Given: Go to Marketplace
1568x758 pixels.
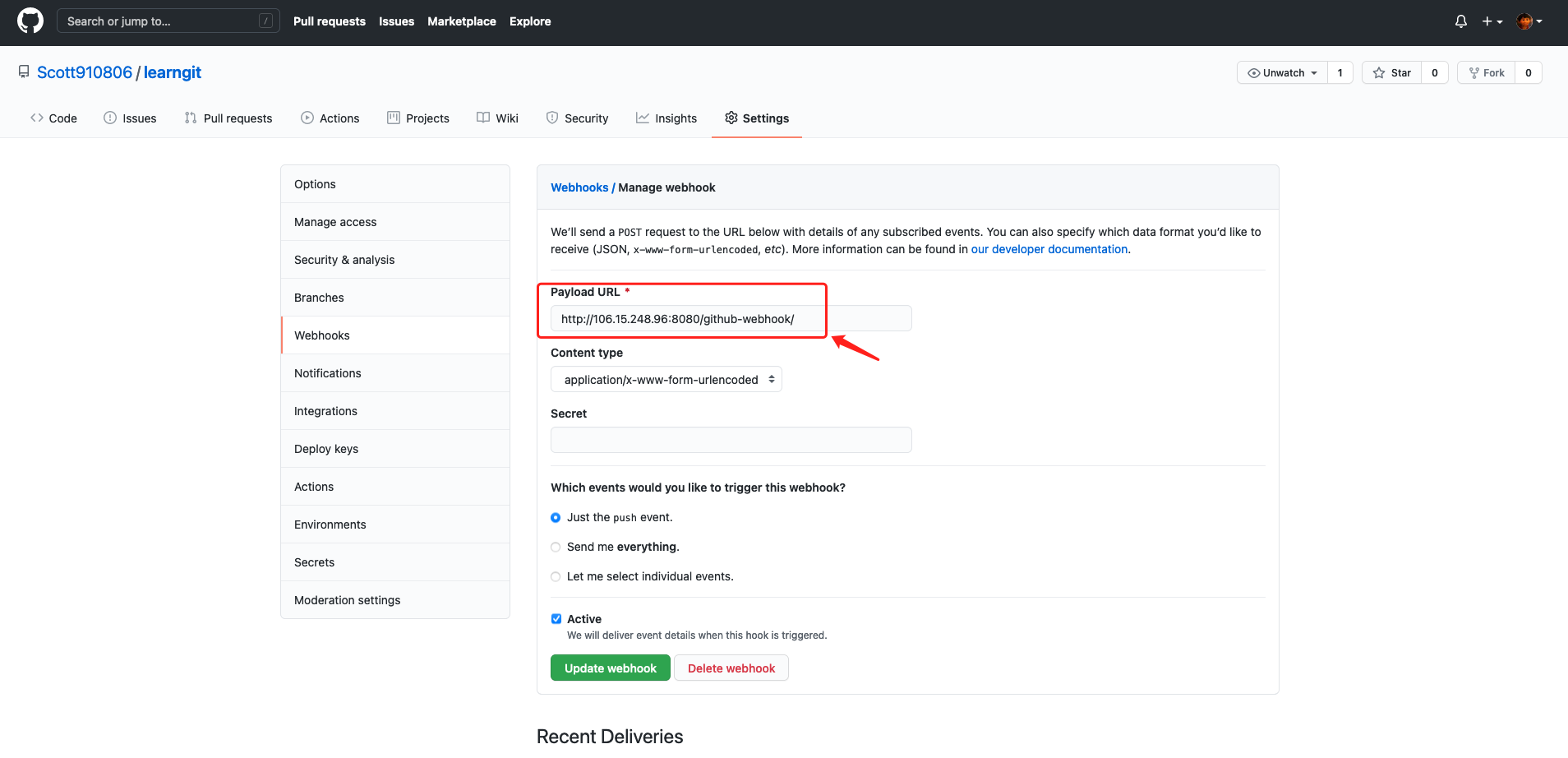Looking at the screenshot, I should (x=462, y=21).
